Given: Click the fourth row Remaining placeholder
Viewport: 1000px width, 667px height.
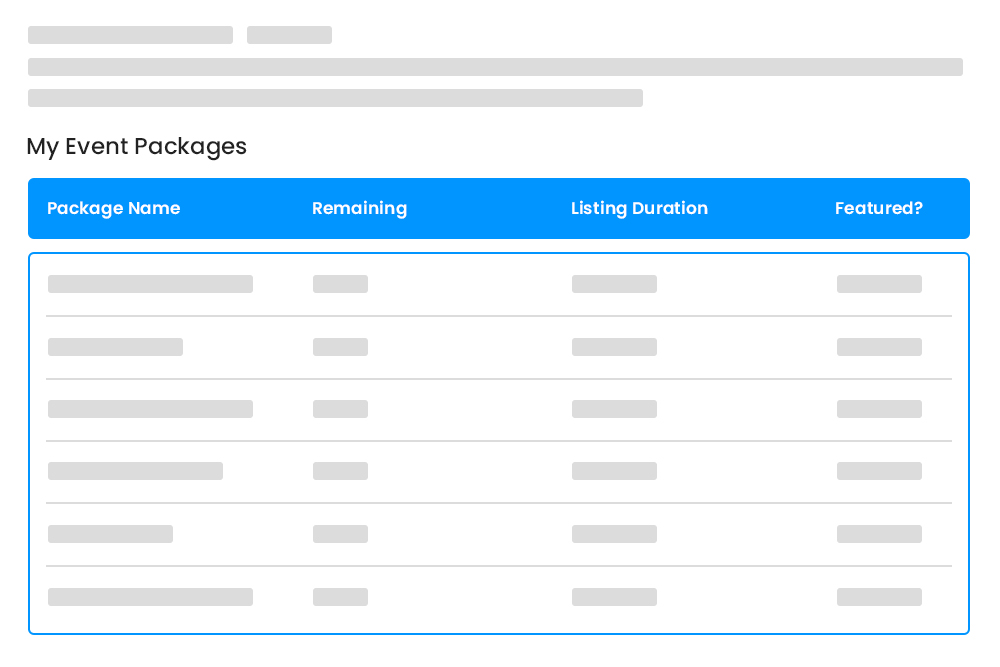Looking at the screenshot, I should click(340, 471).
